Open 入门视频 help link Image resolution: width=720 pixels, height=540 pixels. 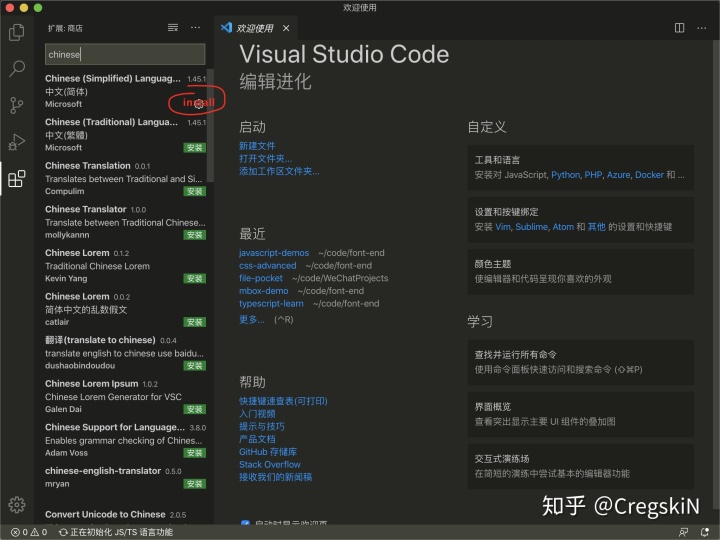tap(257, 414)
